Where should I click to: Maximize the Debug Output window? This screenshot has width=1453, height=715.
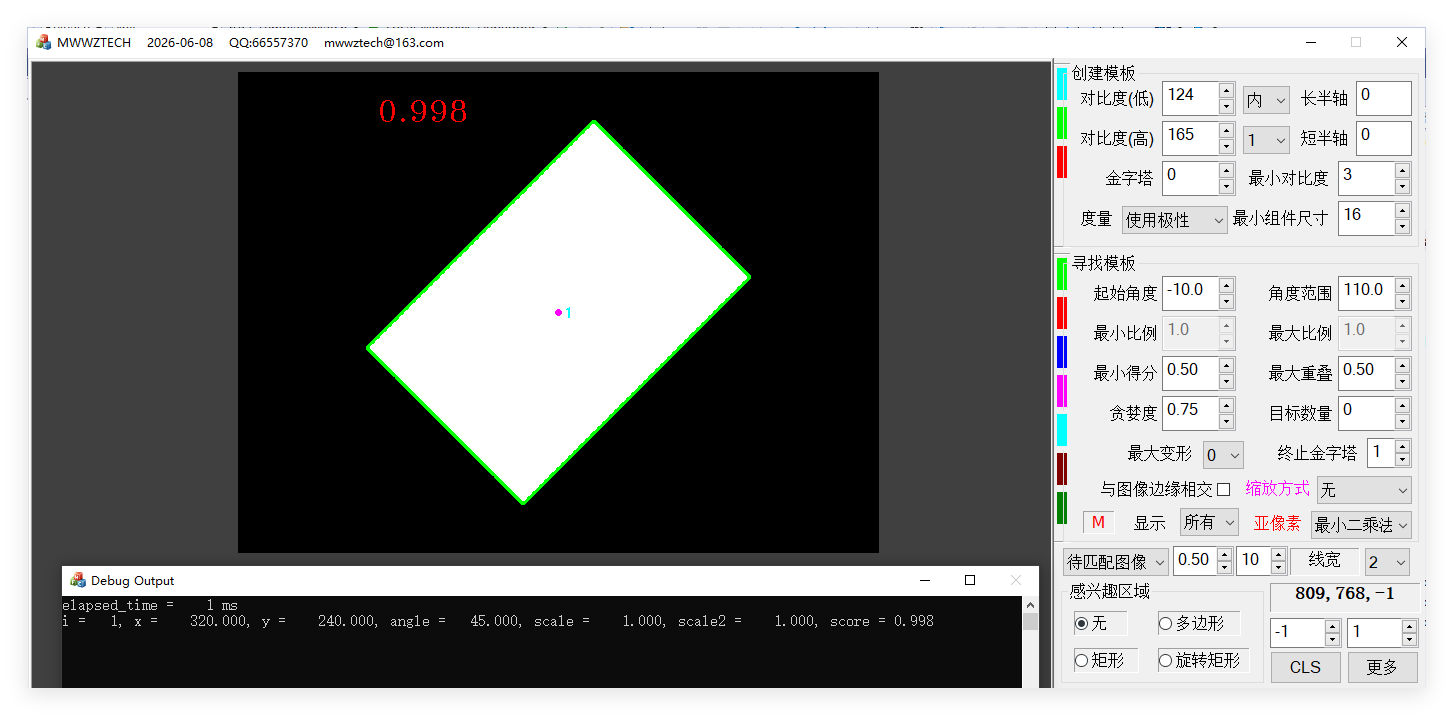[969, 580]
